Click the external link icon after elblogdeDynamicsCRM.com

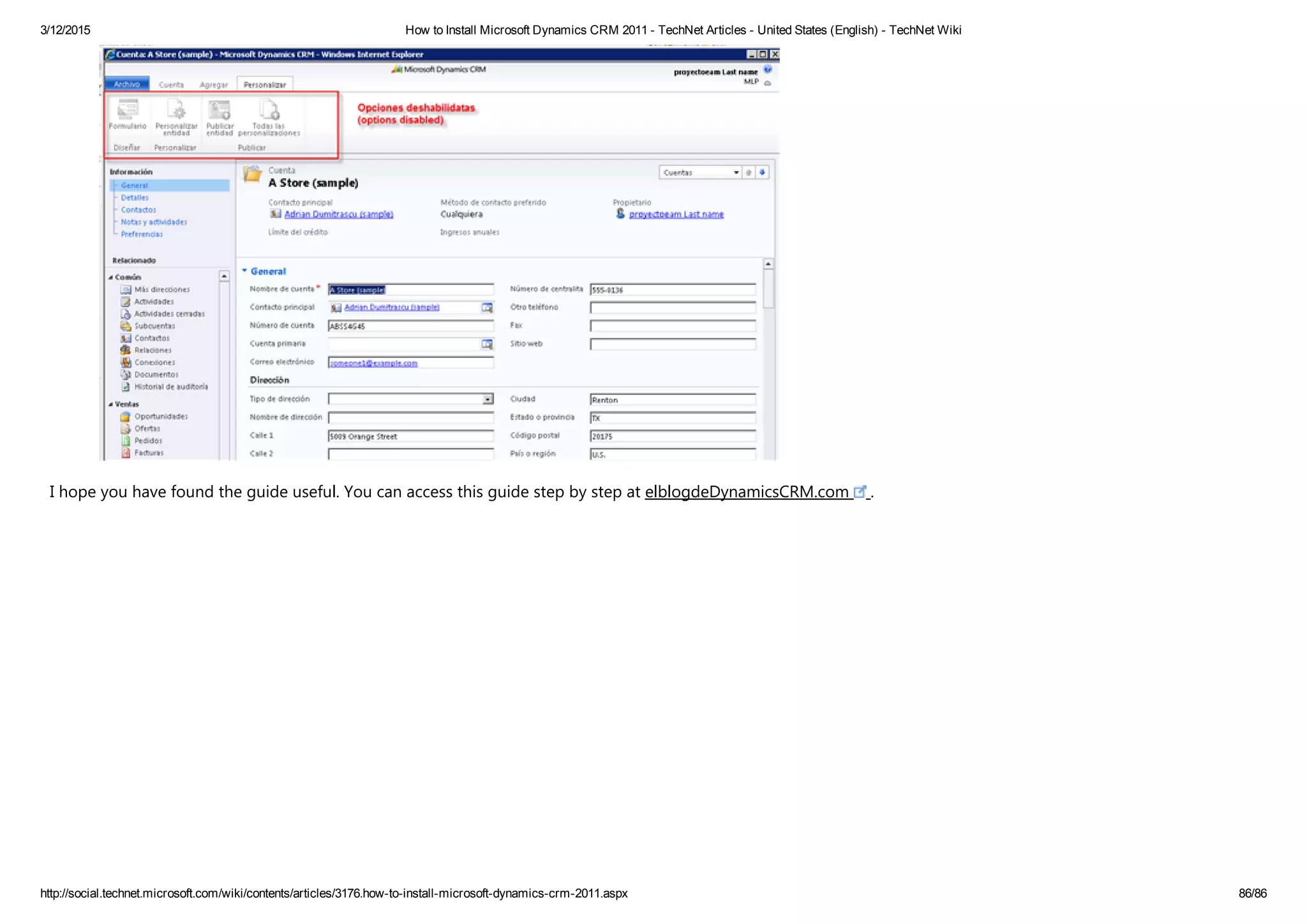pos(860,492)
